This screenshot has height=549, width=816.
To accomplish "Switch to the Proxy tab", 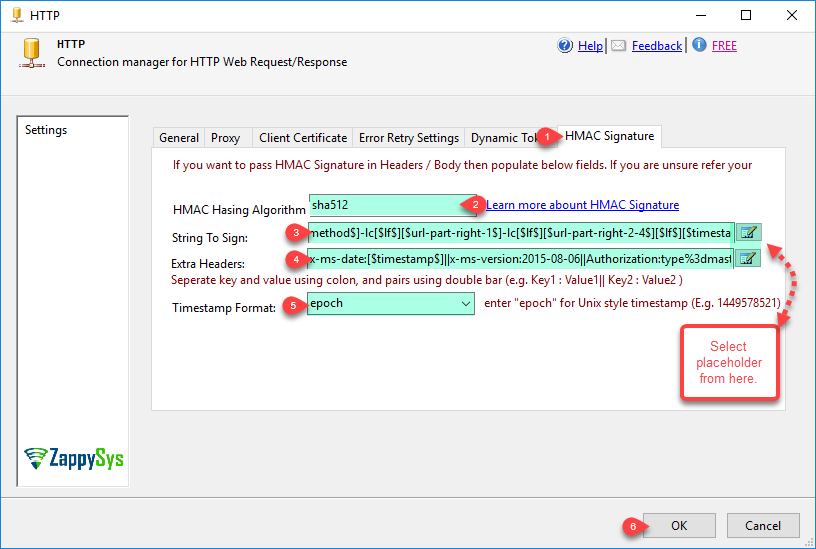I will [225, 138].
